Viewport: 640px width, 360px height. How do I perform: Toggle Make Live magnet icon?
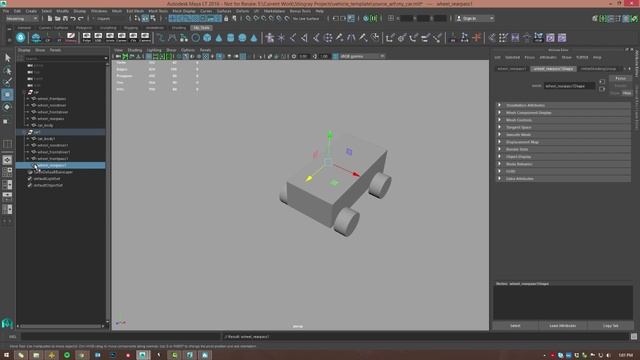tap(287, 18)
